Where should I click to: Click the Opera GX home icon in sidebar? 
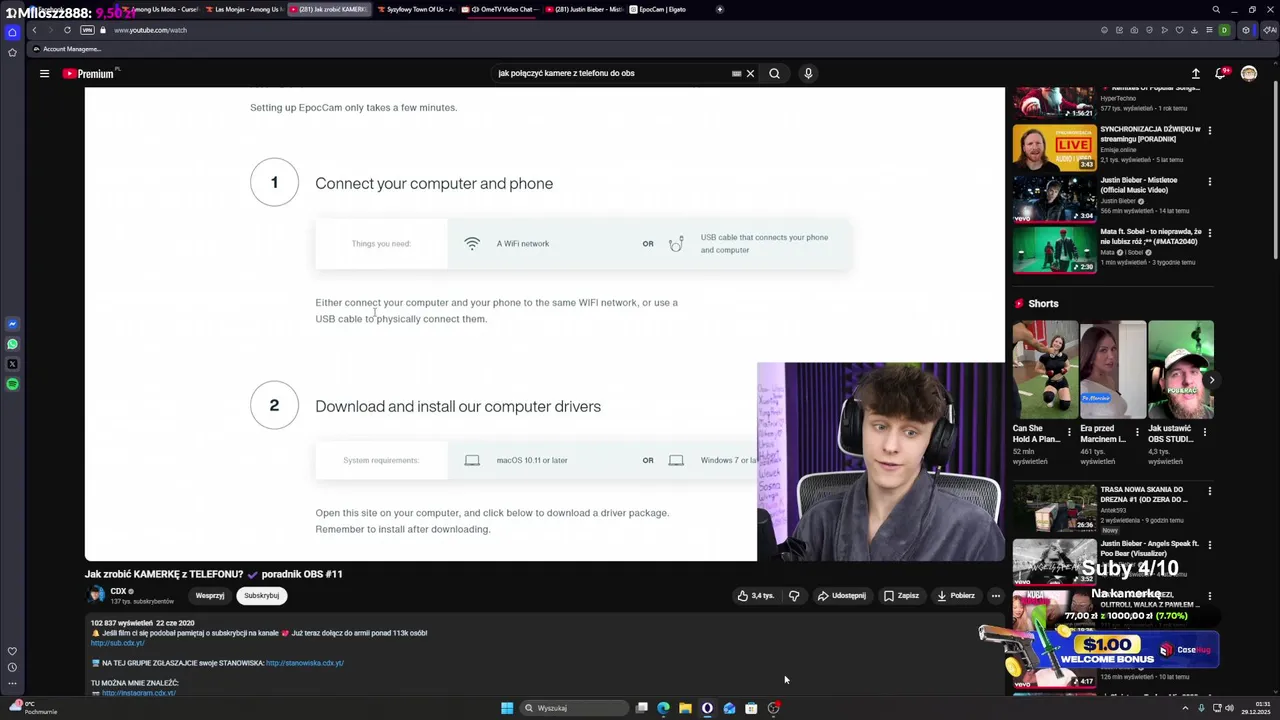[12, 32]
